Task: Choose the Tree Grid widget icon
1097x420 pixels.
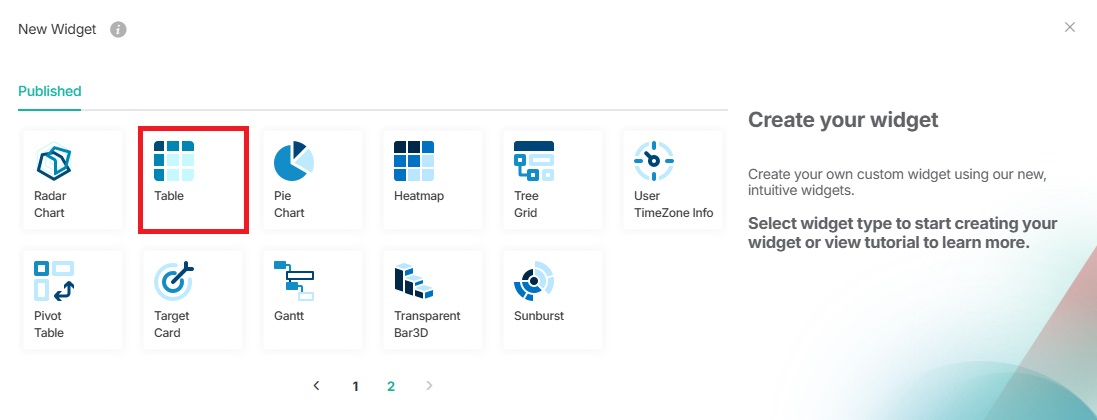Action: click(534, 160)
